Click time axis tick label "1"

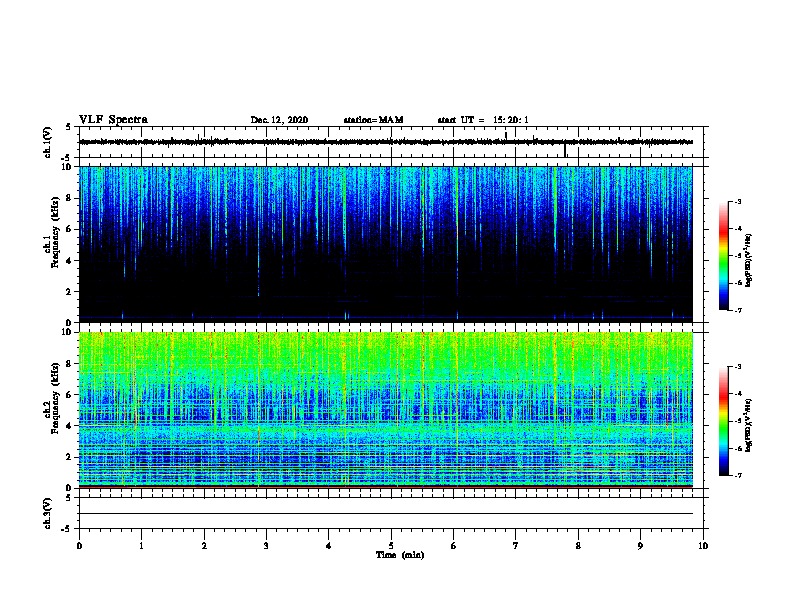141,546
